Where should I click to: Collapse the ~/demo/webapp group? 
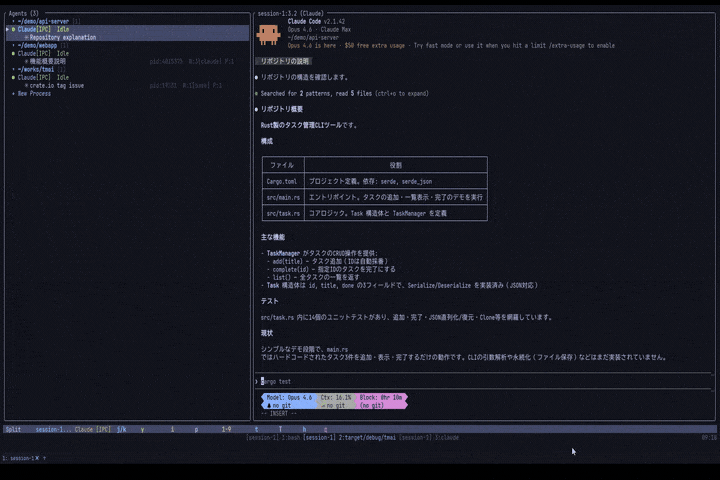coord(13,45)
